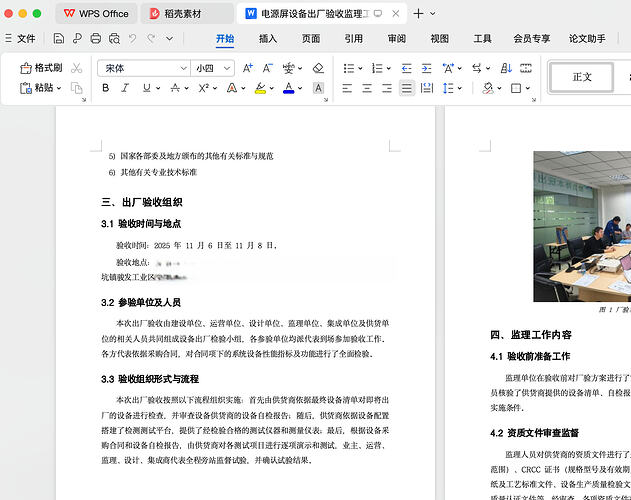Click the Copy icon beside Paste
This screenshot has width=631, height=500.
coord(76,88)
